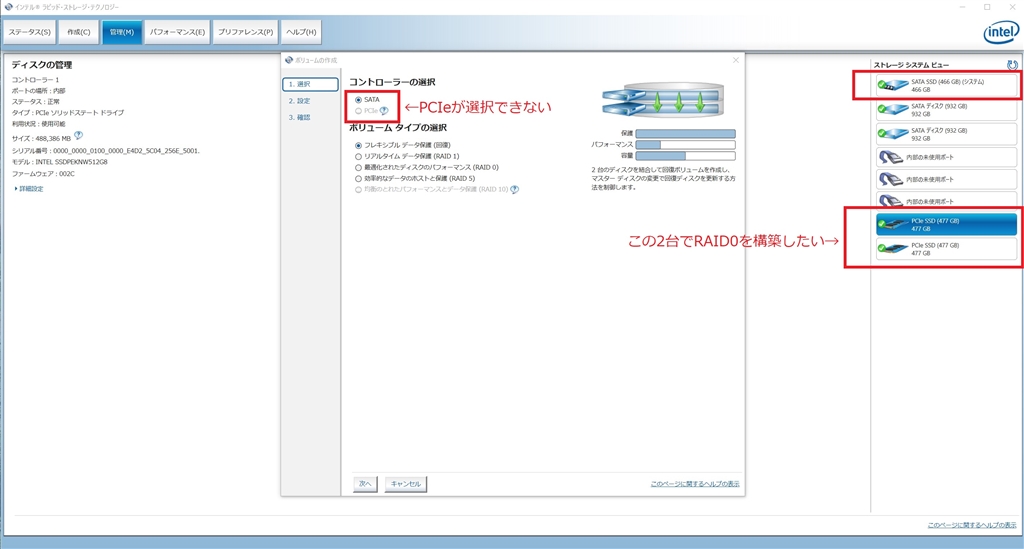The image size is (1024, 549).
Task: Click the ファームウェア : 002C text
Action: tap(43, 174)
